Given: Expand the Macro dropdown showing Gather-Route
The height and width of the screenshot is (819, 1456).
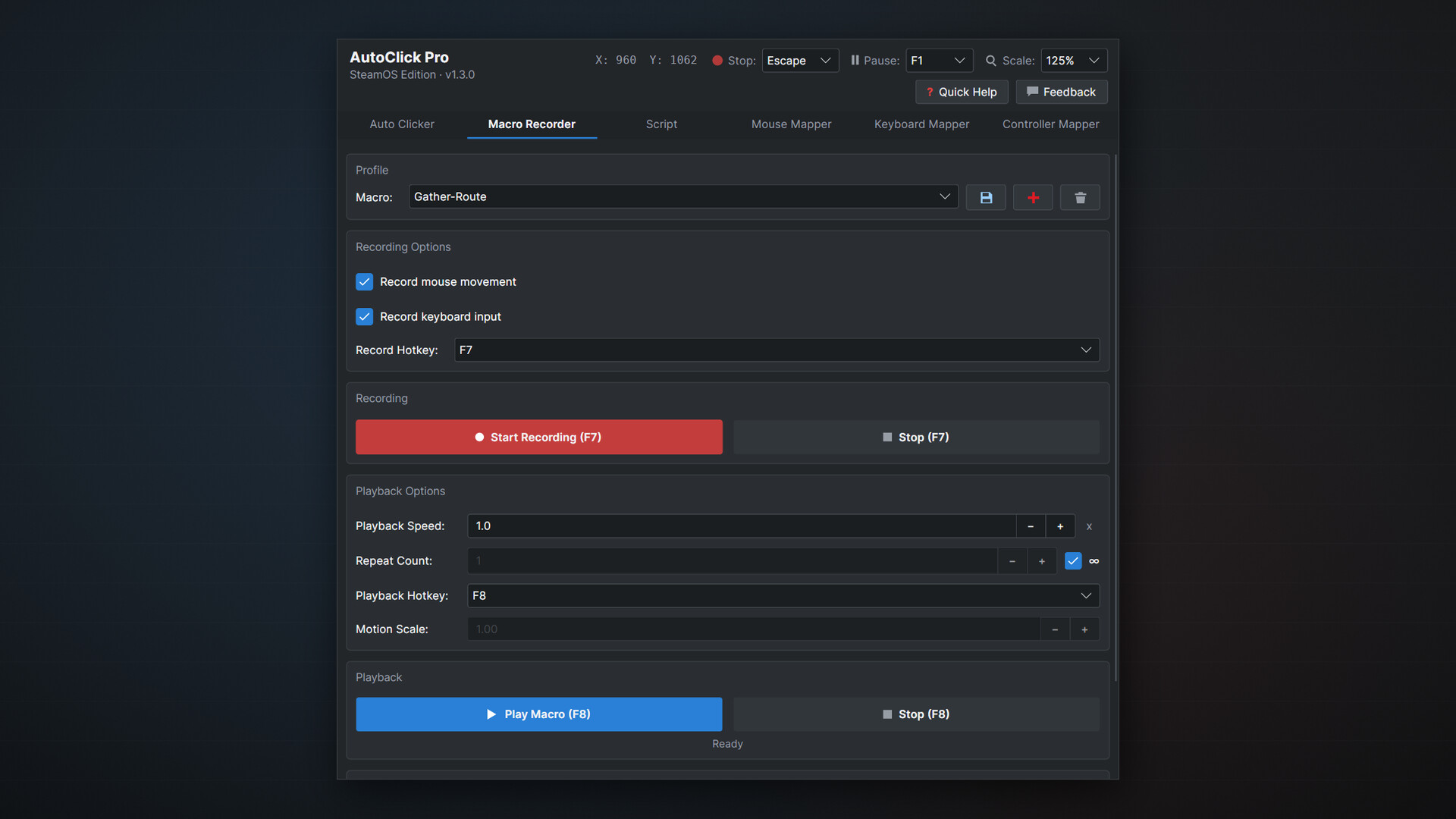Looking at the screenshot, I should pos(683,197).
